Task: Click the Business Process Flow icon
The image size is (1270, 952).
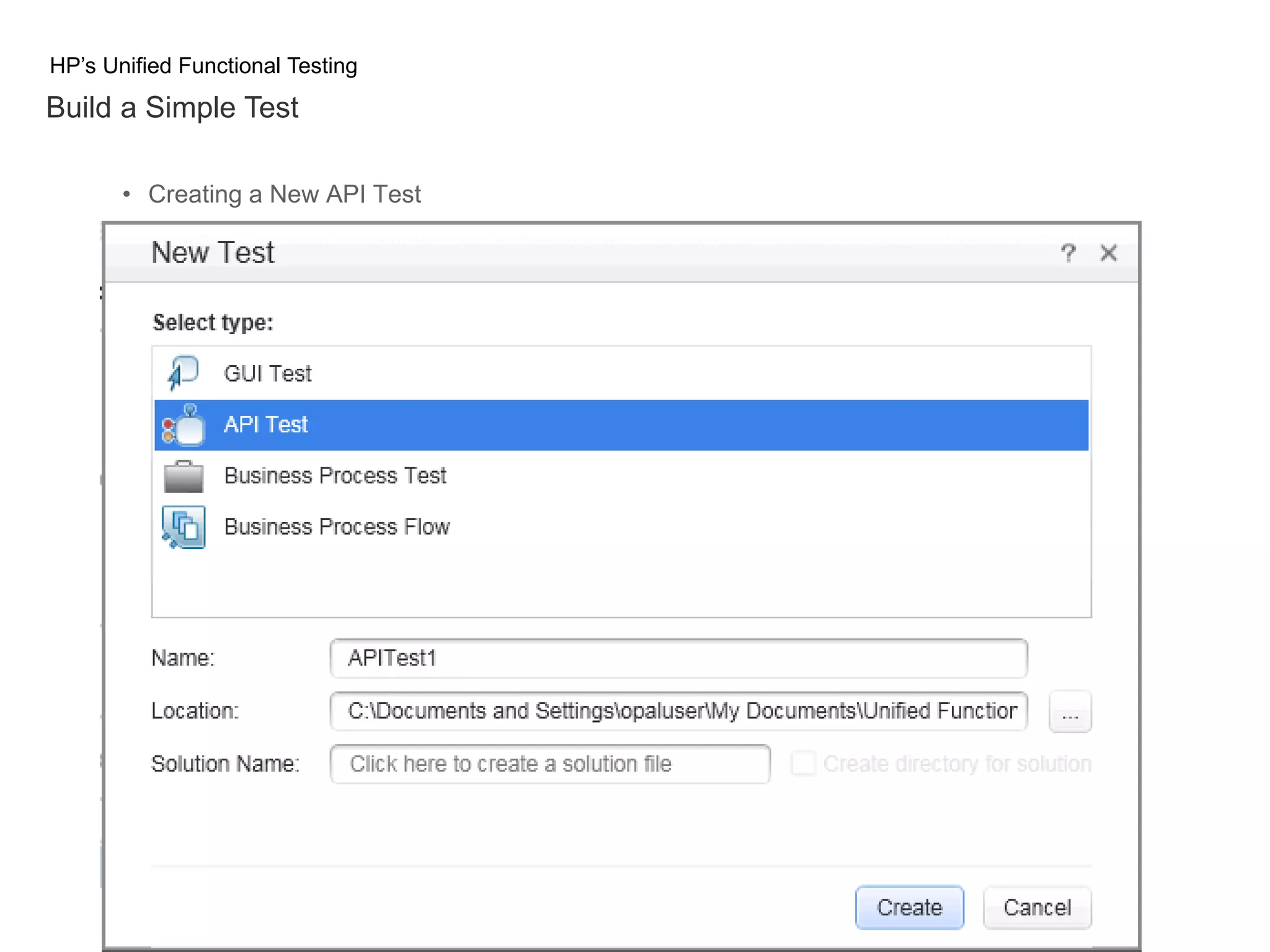Action: (x=184, y=527)
